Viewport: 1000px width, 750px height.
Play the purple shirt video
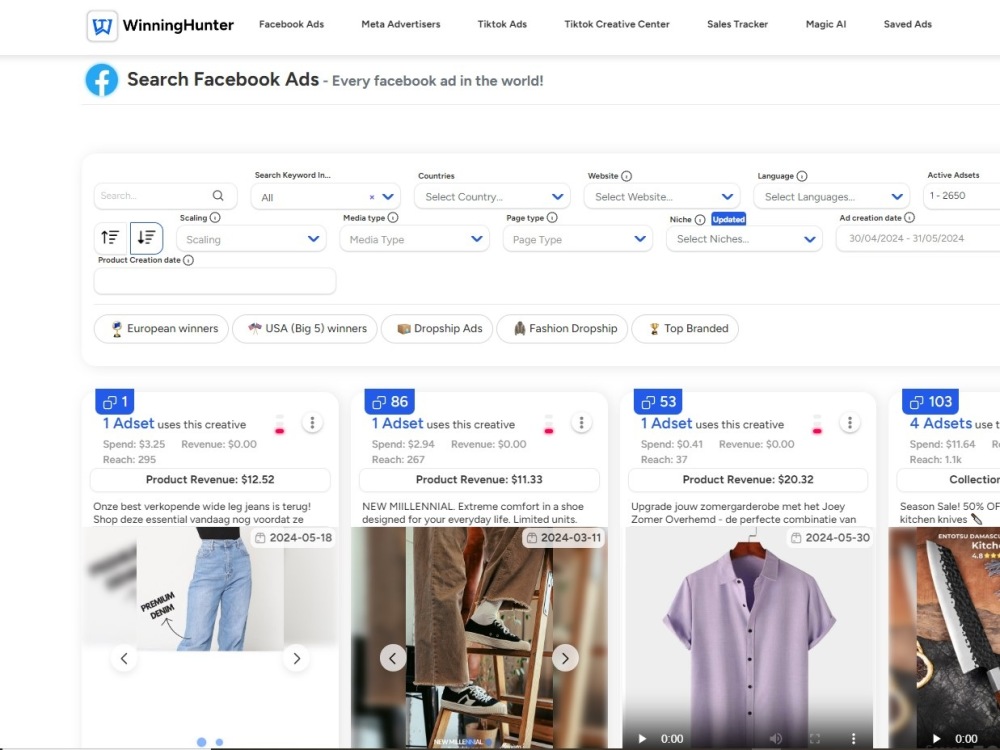642,739
